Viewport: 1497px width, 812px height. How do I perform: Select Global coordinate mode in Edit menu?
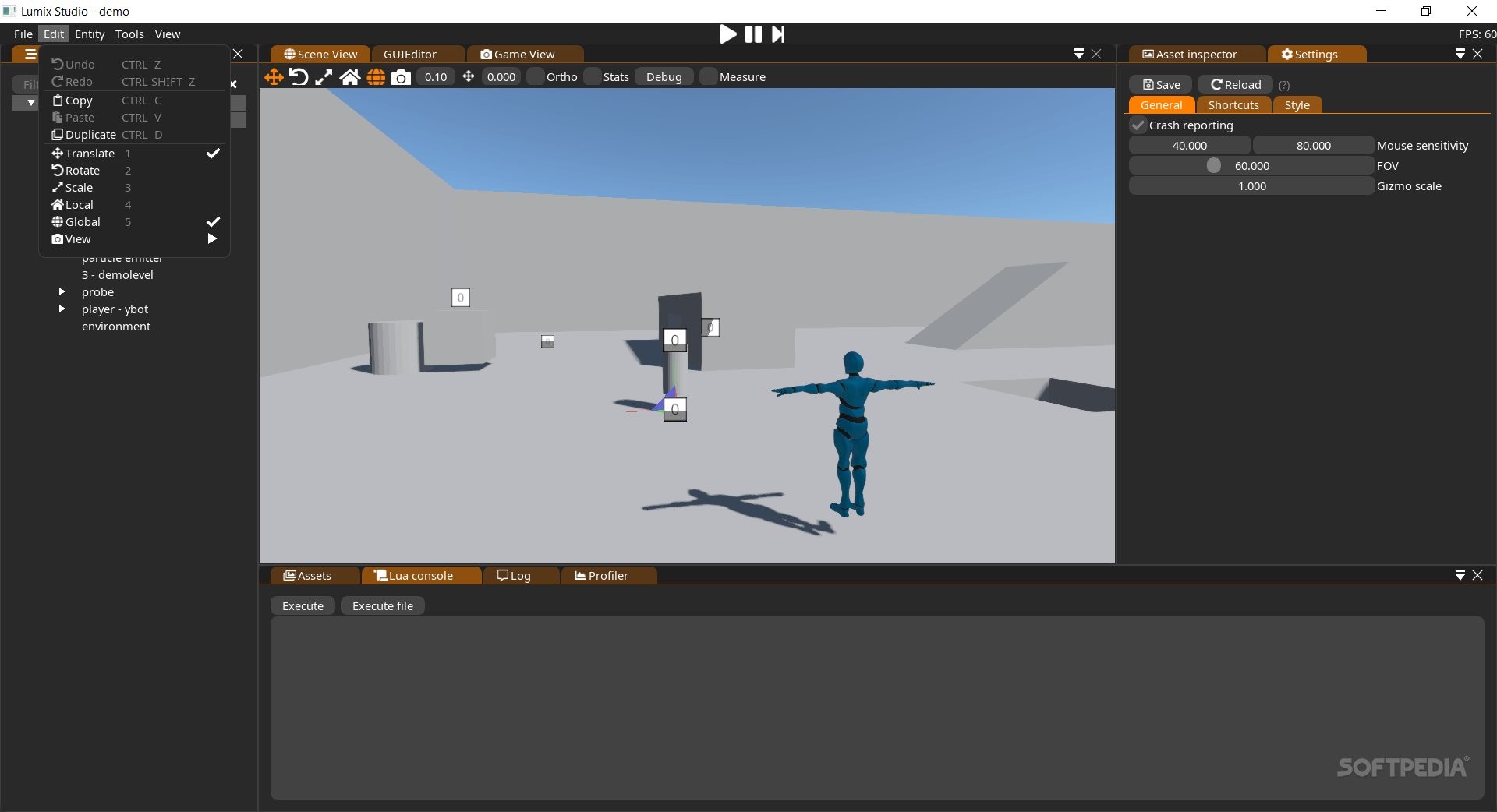click(x=134, y=222)
